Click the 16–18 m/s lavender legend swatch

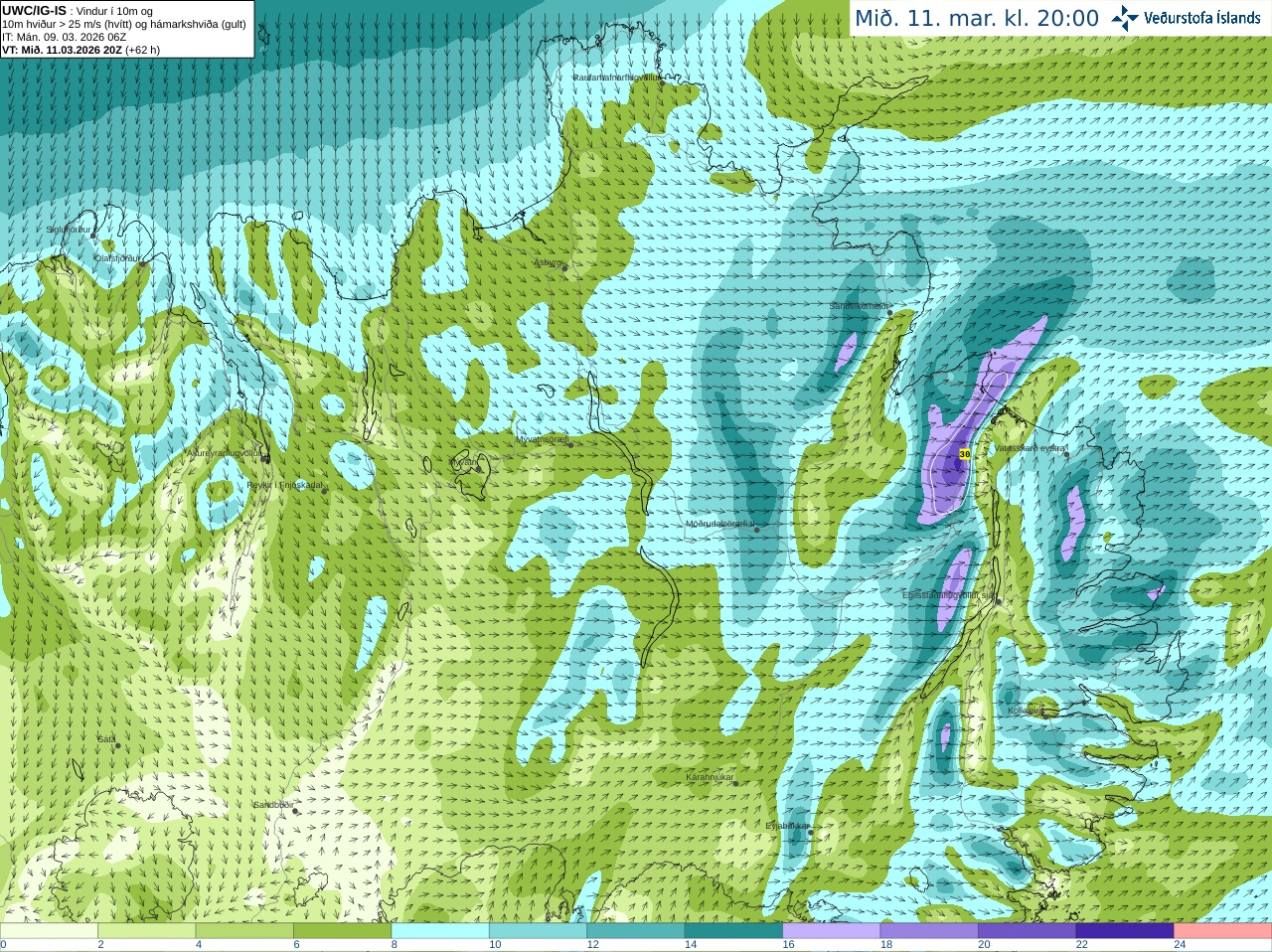[x=832, y=931]
